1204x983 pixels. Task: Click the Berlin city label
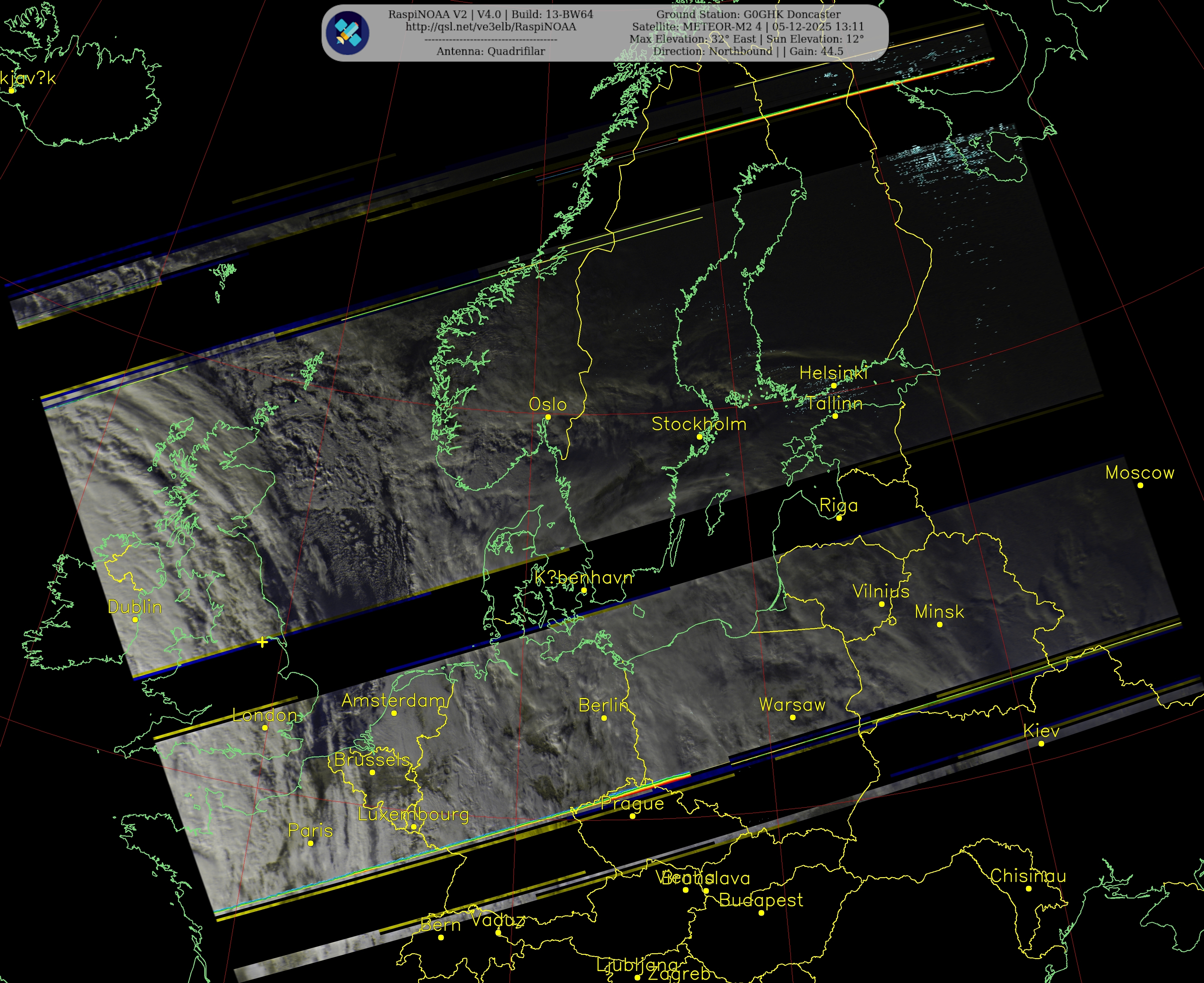603,705
